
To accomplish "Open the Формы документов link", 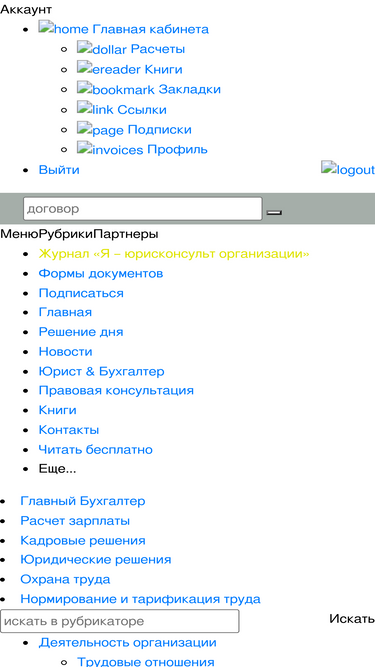I will click(101, 274).
